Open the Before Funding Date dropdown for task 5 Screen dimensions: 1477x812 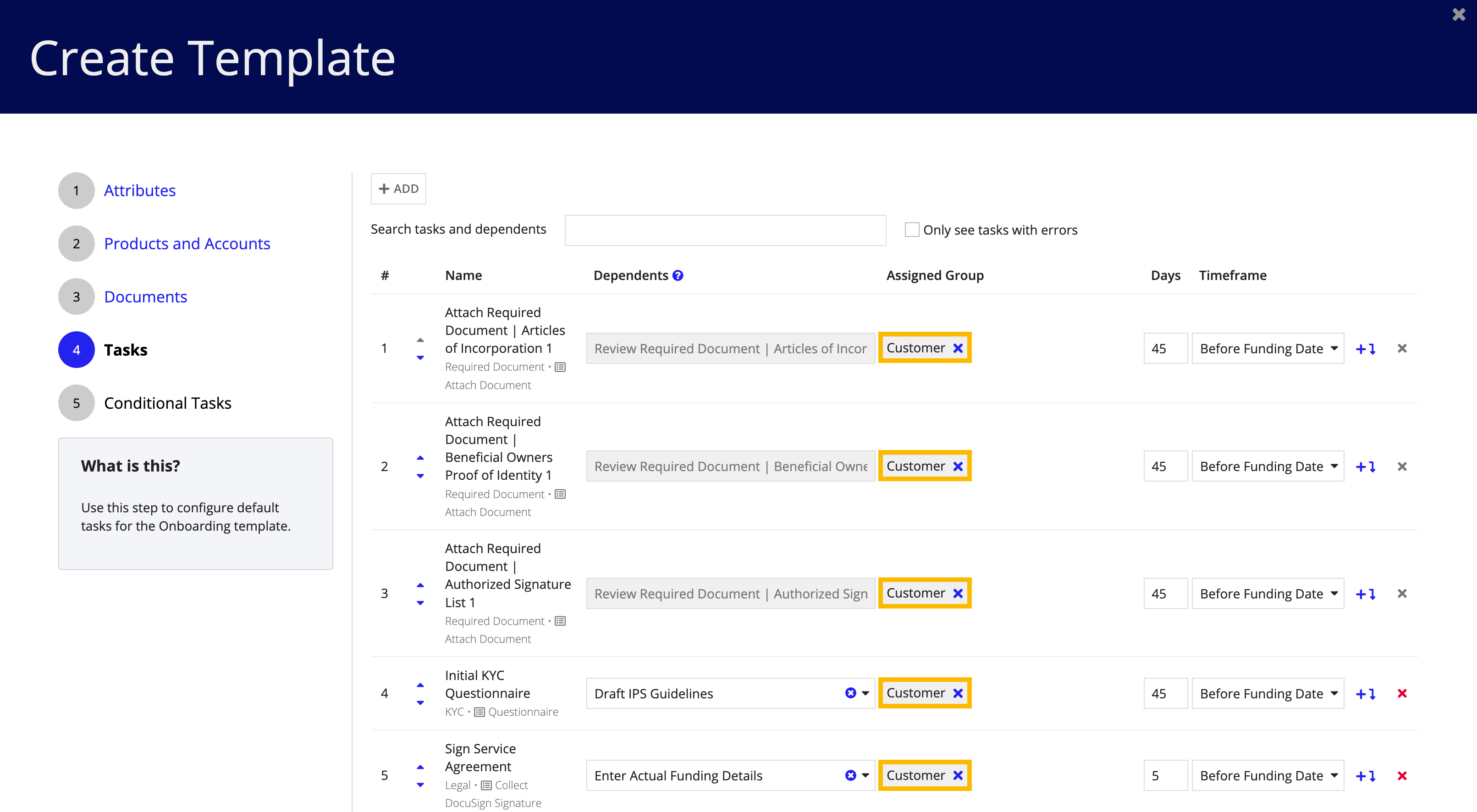[1269, 775]
